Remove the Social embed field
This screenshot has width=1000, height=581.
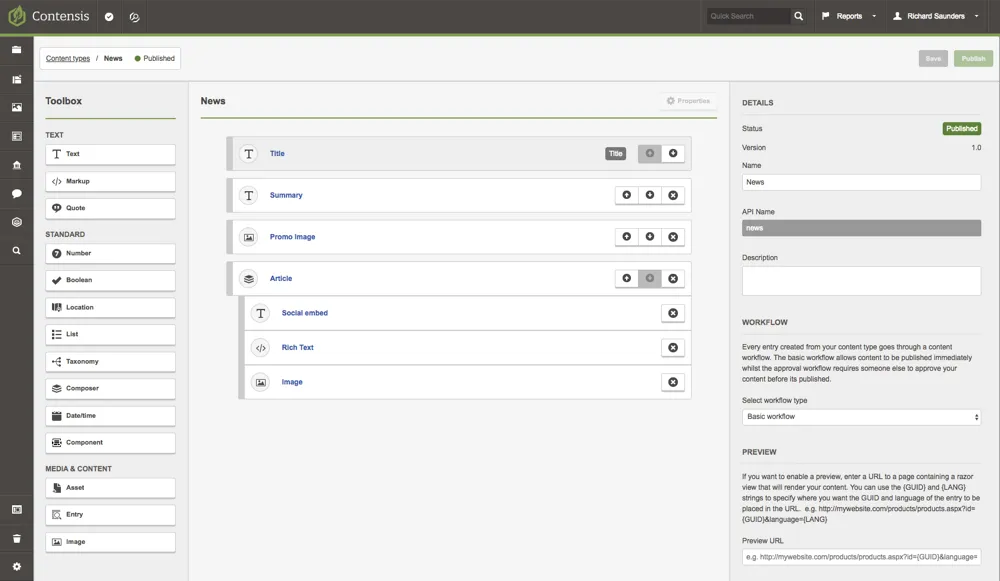click(x=673, y=313)
